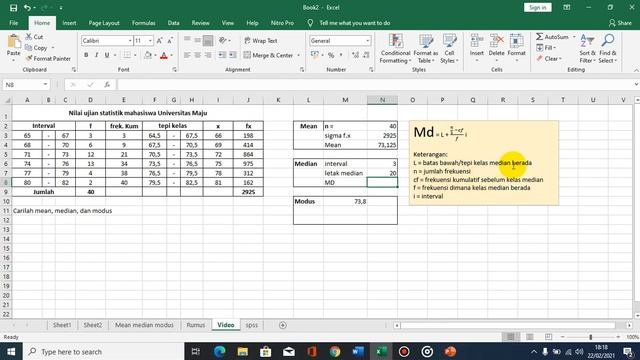Click the Cut scissors icon
Image resolution: width=640 pixels, height=360 pixels.
pos(29,37)
